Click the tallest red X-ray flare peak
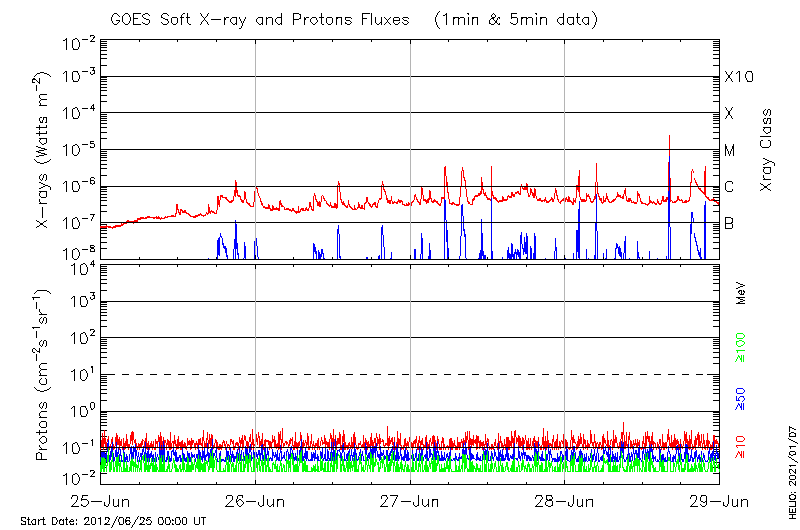Image resolution: width=800 pixels, height=530 pixels. tap(669, 137)
